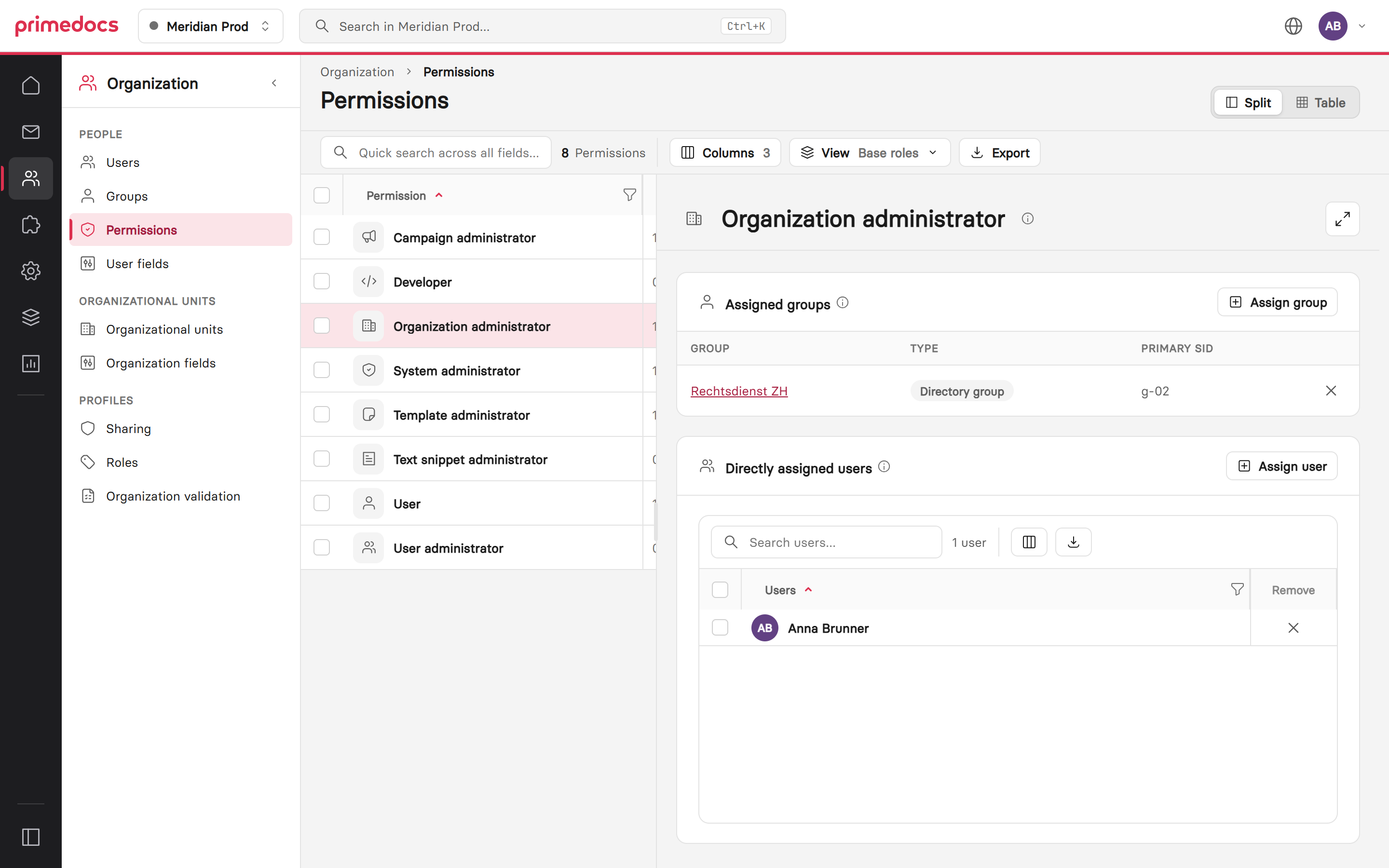Open Organization validation page

(181, 497)
